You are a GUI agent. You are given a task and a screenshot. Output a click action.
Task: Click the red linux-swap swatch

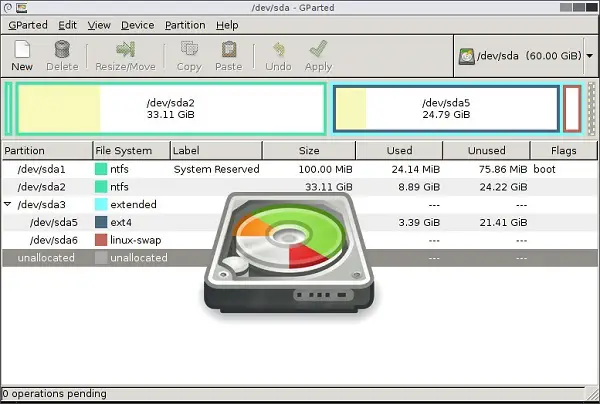click(x=101, y=240)
